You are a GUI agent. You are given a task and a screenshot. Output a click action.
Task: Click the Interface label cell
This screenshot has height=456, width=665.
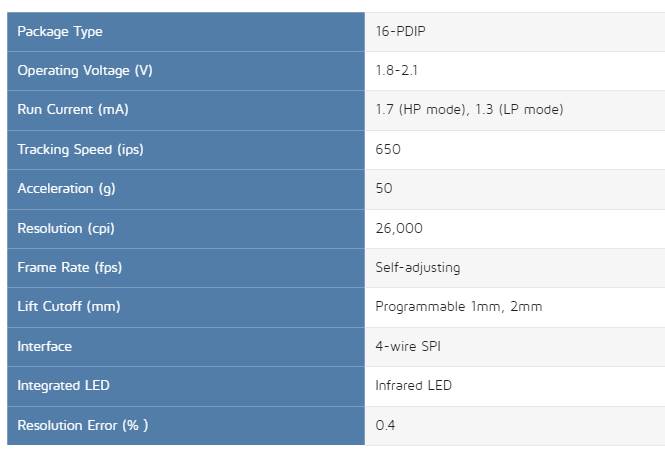coord(186,347)
